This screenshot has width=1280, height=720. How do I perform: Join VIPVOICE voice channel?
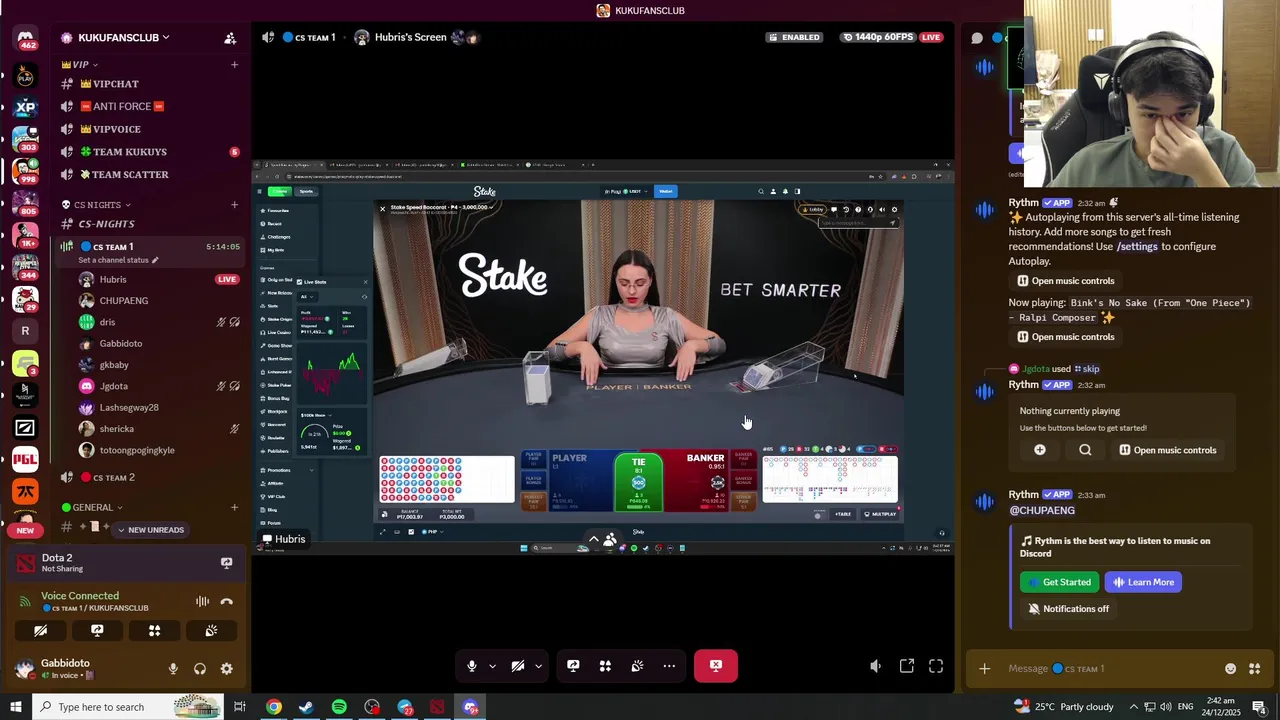click(x=150, y=129)
